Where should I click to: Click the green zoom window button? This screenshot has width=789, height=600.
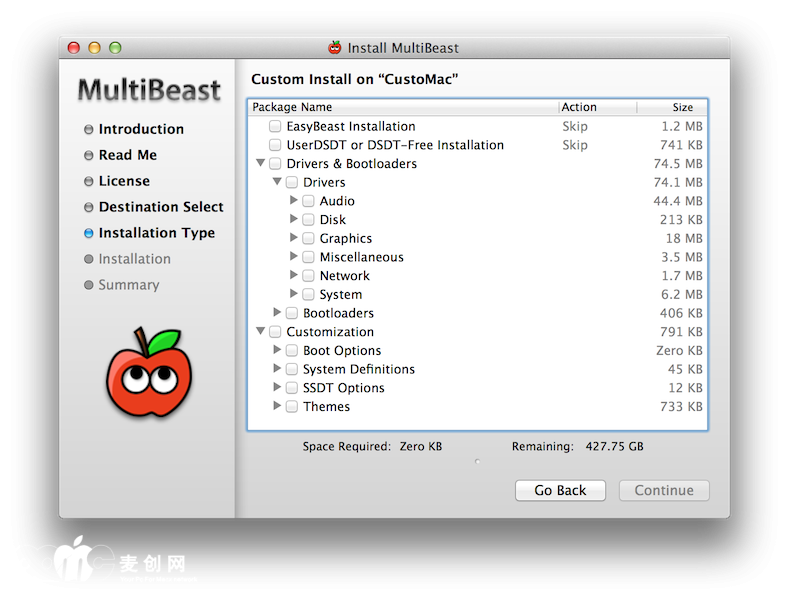pyautogui.click(x=115, y=47)
